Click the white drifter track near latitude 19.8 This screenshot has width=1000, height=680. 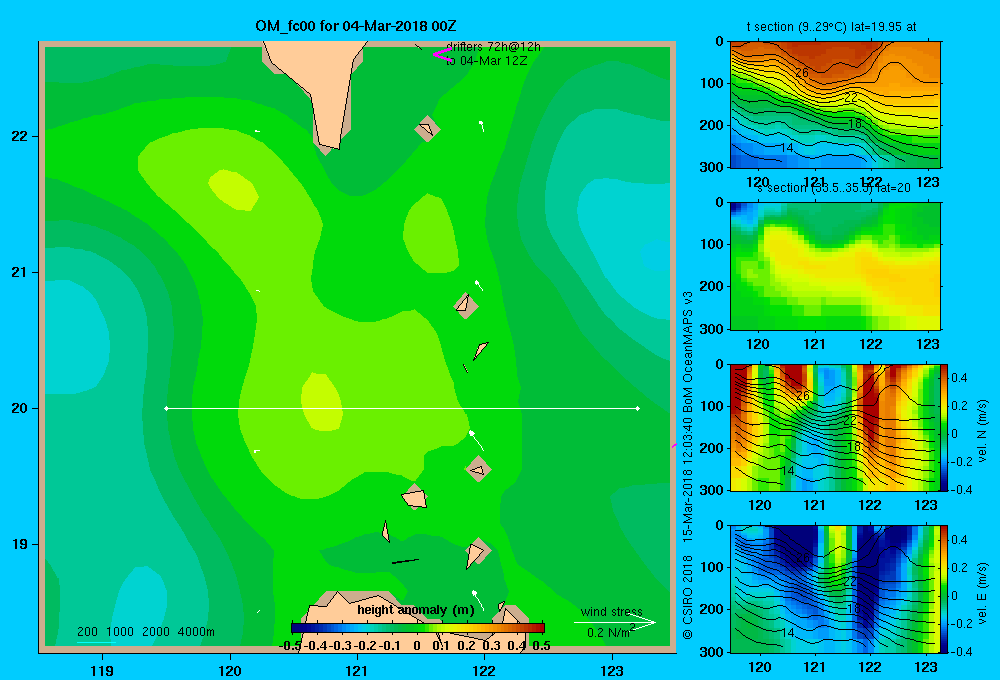(476, 440)
